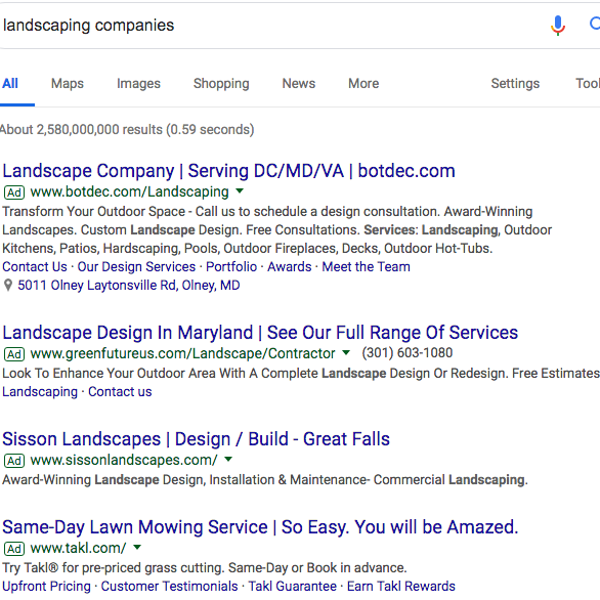Click the (301) 603-1080 phone number

pyautogui.click(x=408, y=353)
